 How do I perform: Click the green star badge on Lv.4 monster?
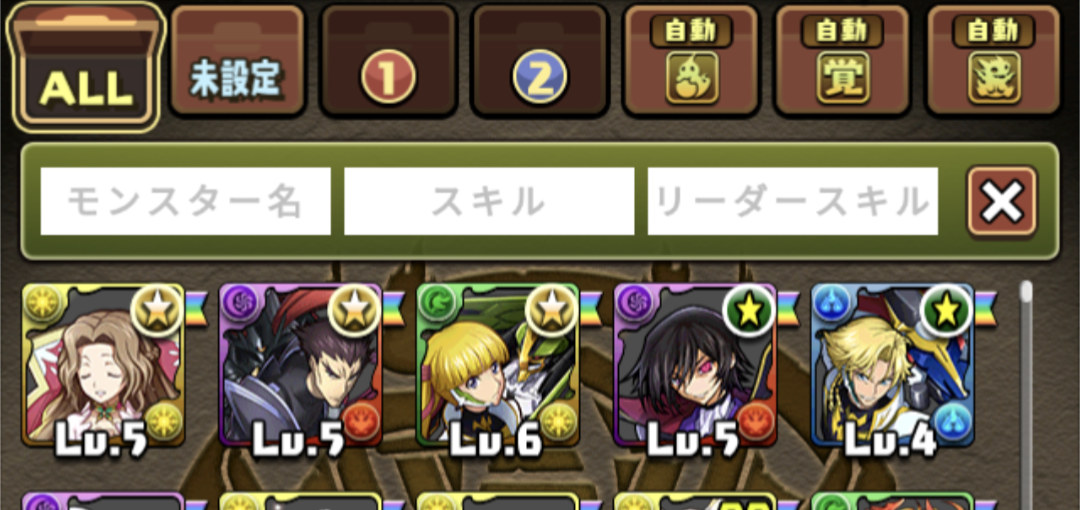pos(946,311)
